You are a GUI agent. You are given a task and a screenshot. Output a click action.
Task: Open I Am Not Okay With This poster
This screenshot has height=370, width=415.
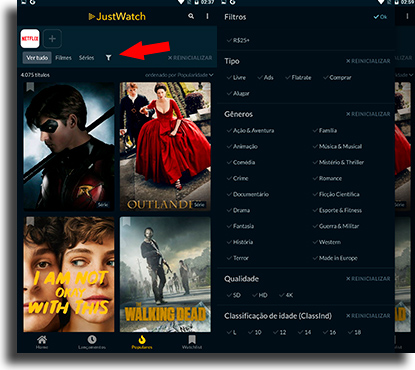pyautogui.click(x=69, y=274)
